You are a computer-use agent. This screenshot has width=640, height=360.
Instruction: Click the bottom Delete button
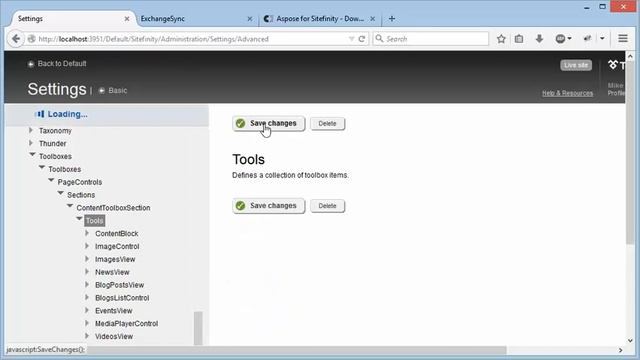click(327, 206)
